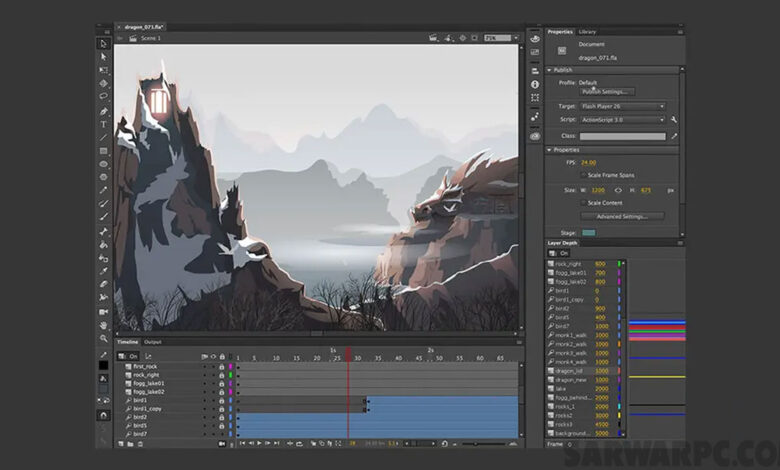This screenshot has width=780, height=470.
Task: Click the black stroke color swatch
Action: tap(103, 366)
